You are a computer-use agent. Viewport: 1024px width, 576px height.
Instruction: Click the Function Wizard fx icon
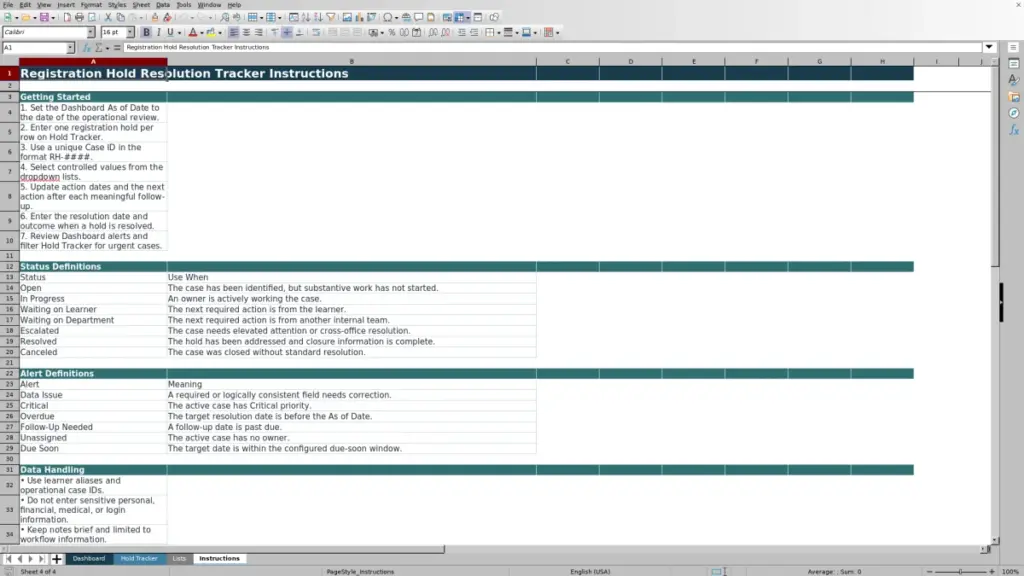(86, 48)
